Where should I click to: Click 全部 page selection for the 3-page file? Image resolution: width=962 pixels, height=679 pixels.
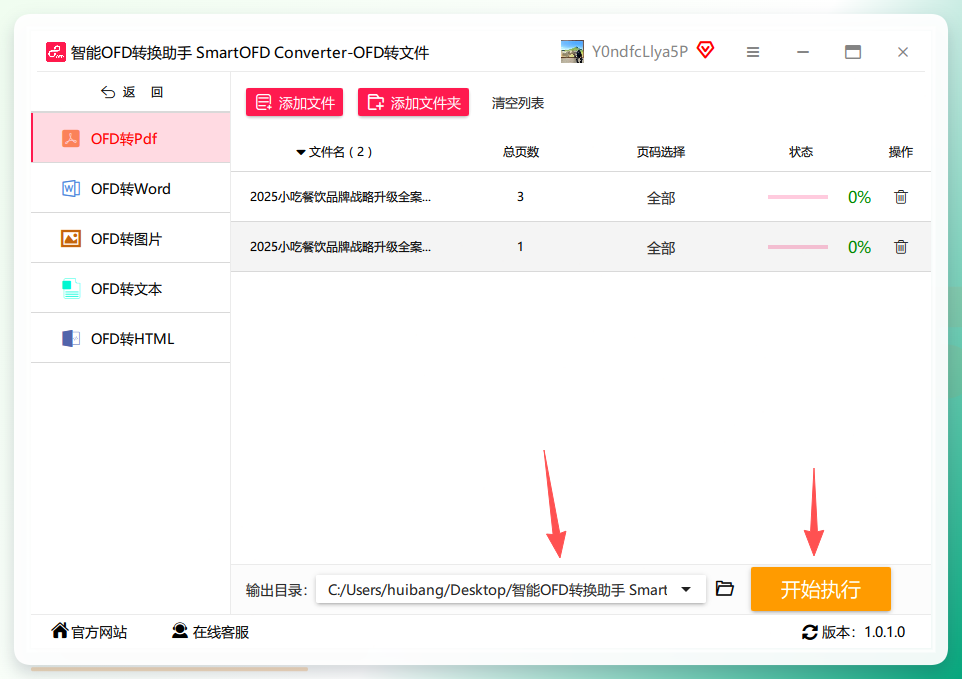pos(661,198)
